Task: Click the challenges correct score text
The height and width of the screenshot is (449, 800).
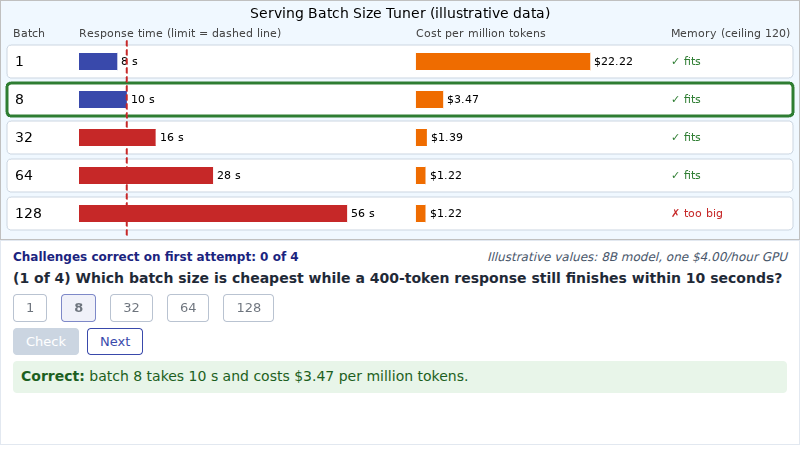Action: point(156,257)
